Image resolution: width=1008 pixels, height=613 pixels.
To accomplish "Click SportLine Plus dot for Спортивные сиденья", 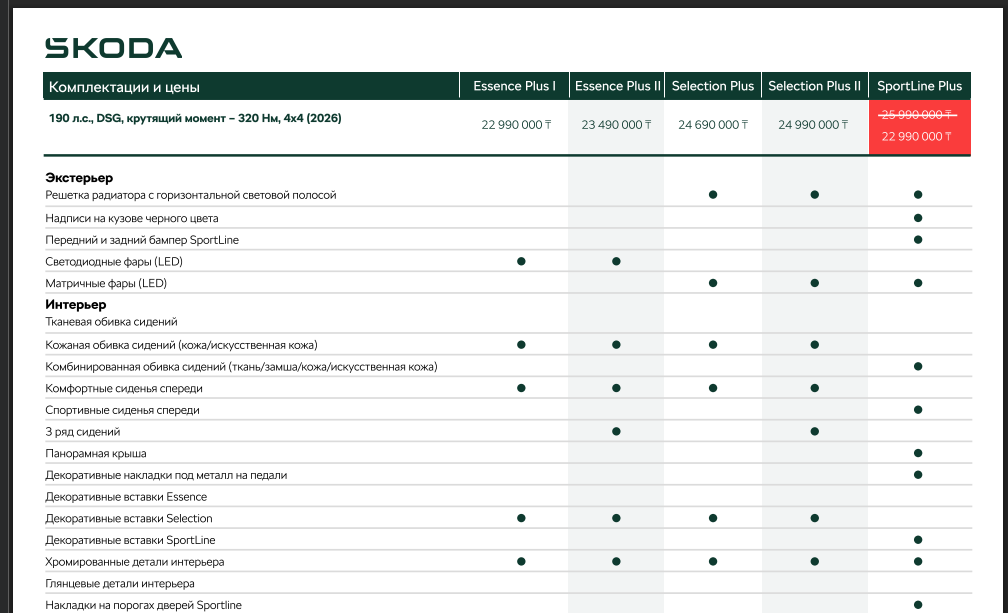I will pos(918,410).
